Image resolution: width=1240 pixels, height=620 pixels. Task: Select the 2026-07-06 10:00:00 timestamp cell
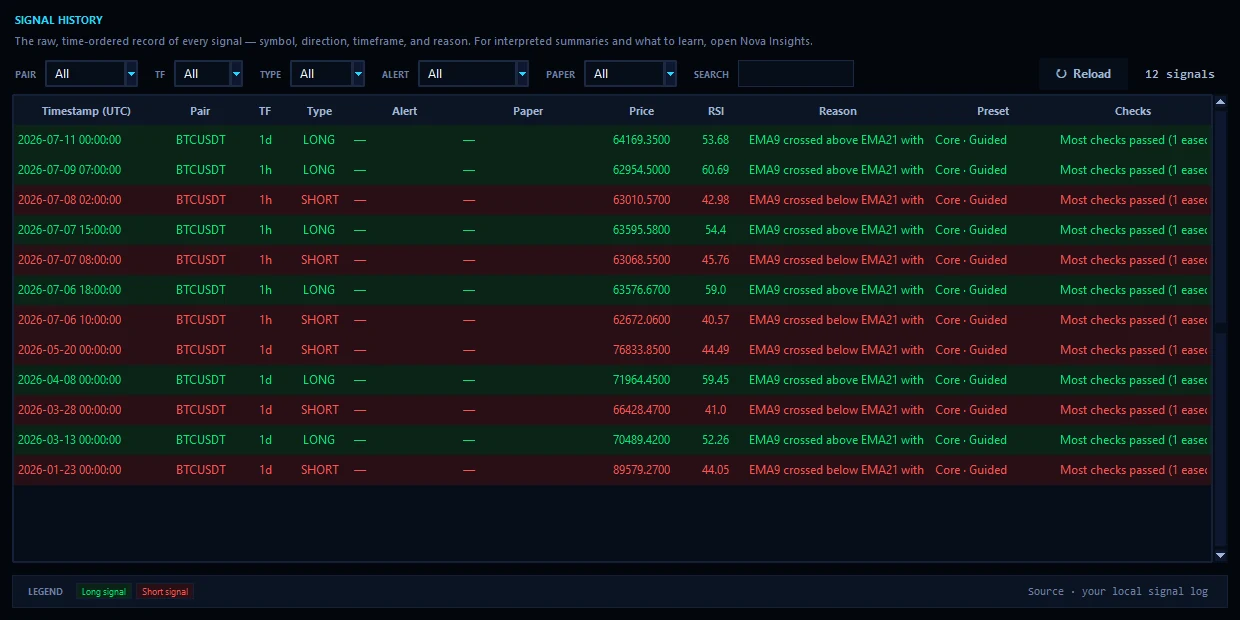[x=69, y=320]
